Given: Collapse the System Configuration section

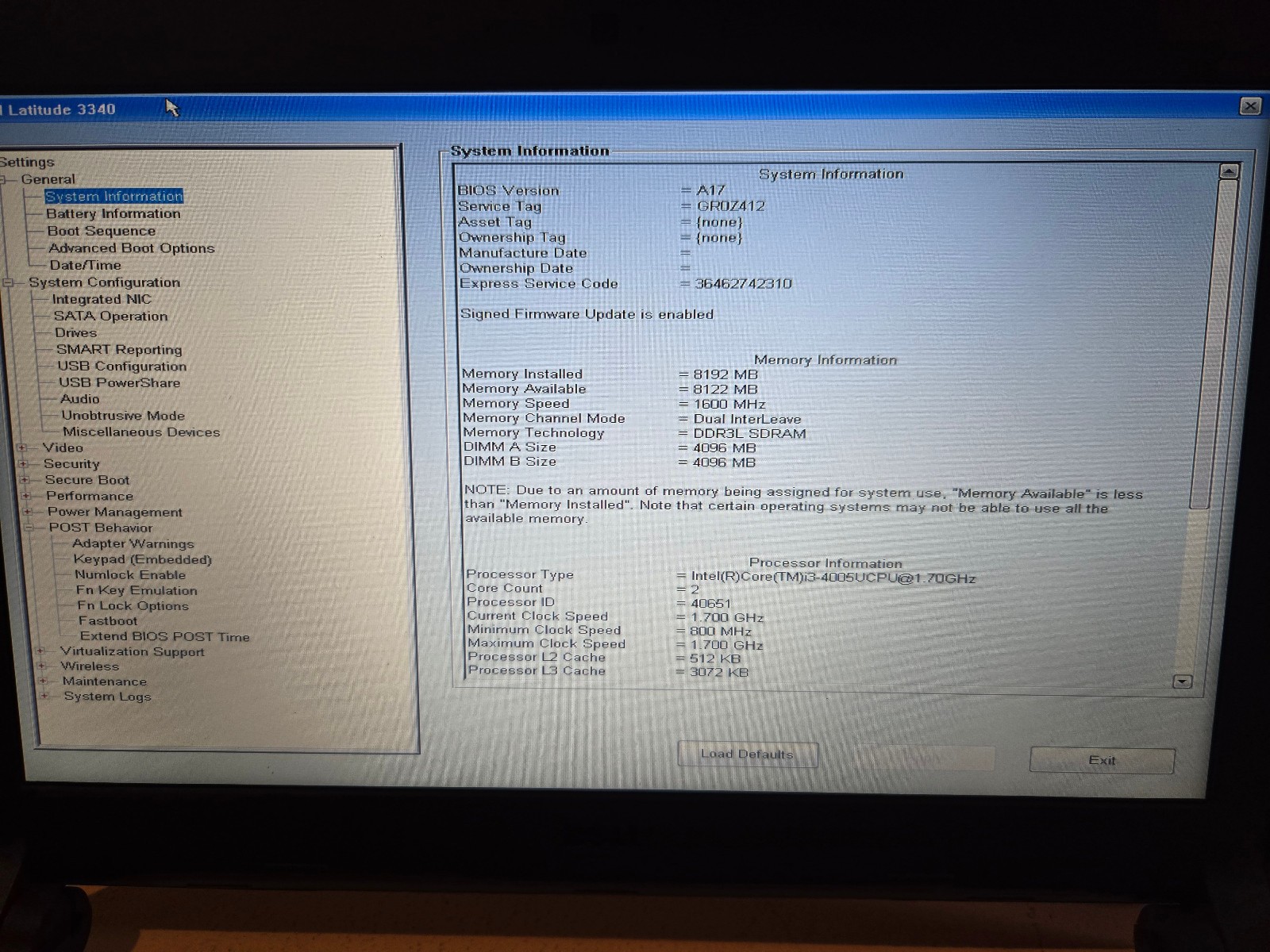Looking at the screenshot, I should click(x=8, y=282).
